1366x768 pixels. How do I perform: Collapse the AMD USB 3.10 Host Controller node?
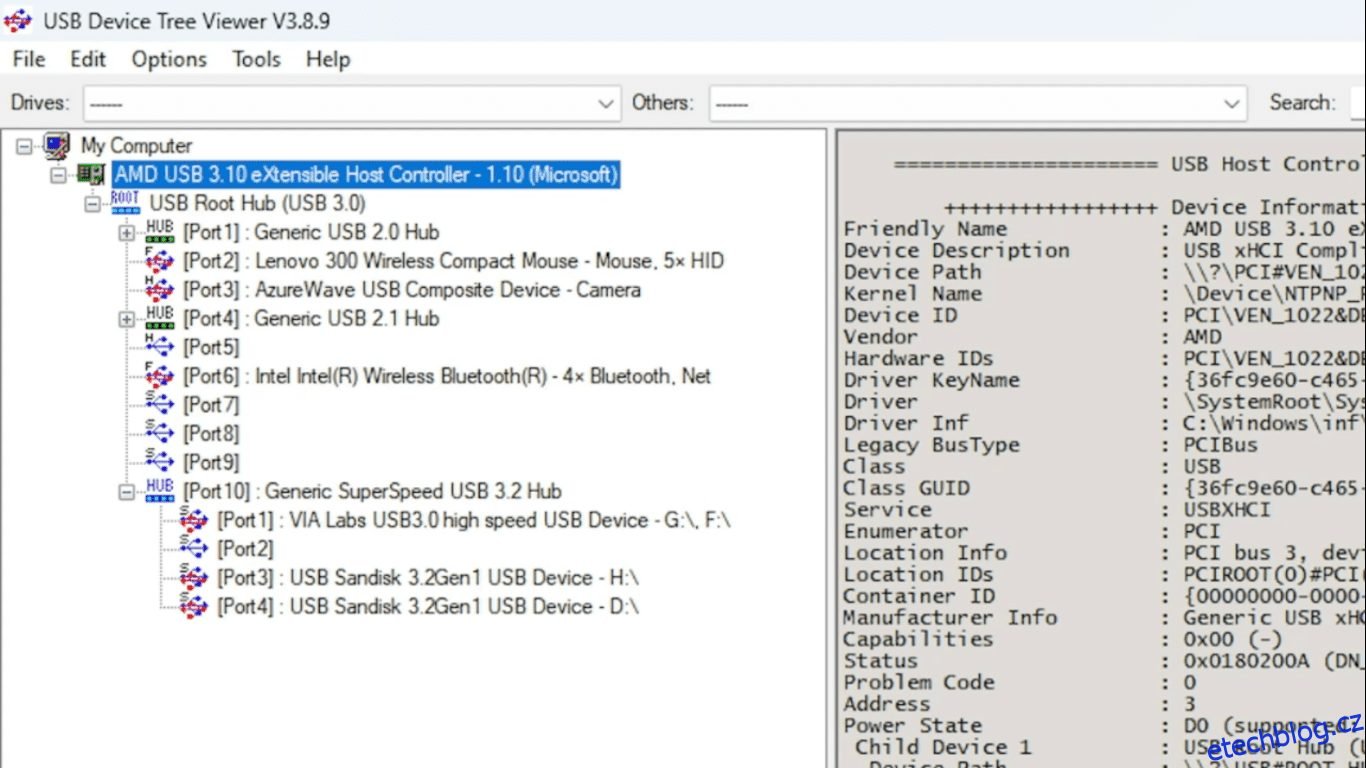pos(58,175)
